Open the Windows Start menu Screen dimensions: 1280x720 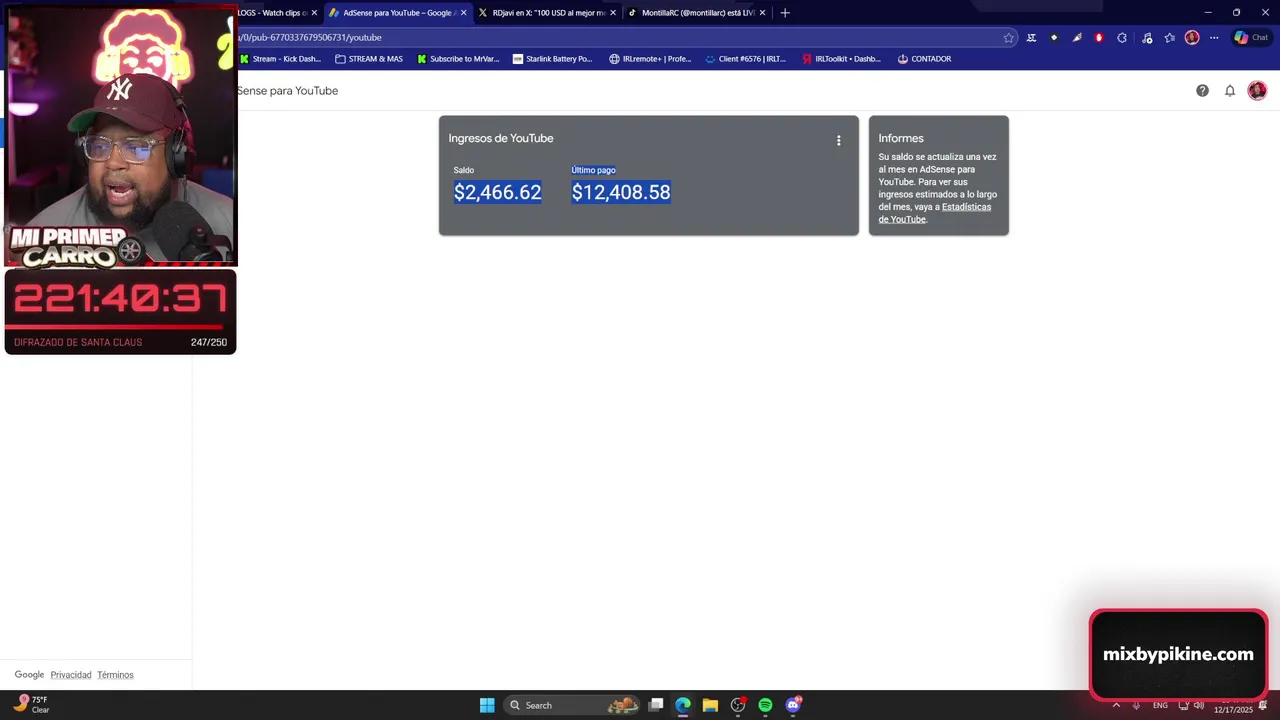click(487, 705)
